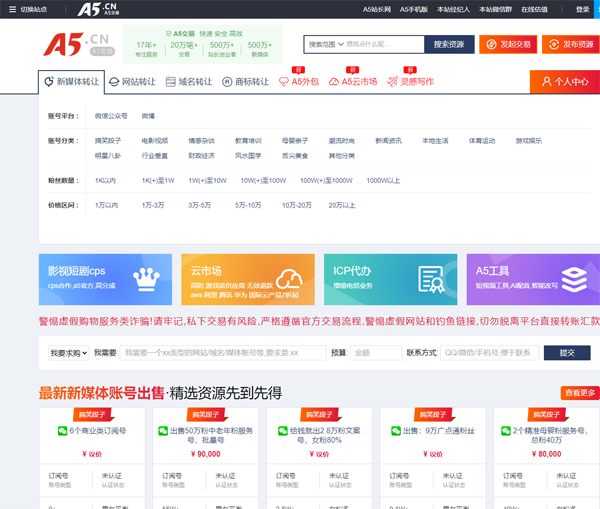Image resolution: width=600 pixels, height=509 pixels.
Task: Click the user icon in 个人中心
Action: point(547,82)
